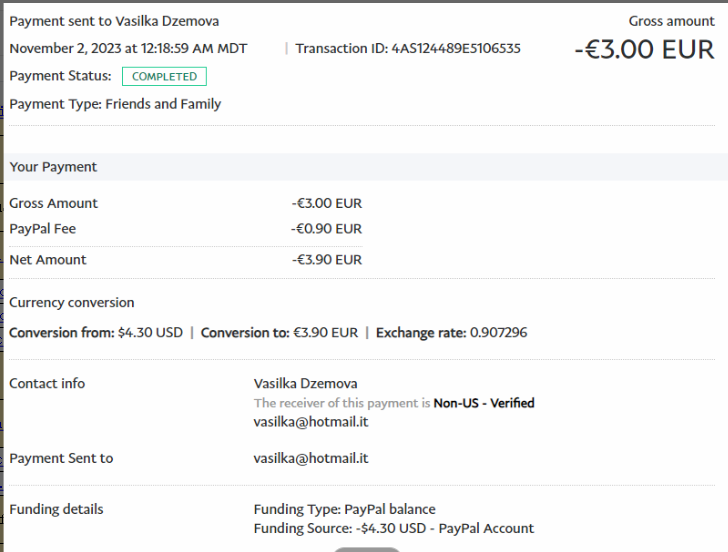Screen dimensions: 728x552
Task: Click the Vasilka Dzemova name in Contact info
Action: [x=305, y=383]
